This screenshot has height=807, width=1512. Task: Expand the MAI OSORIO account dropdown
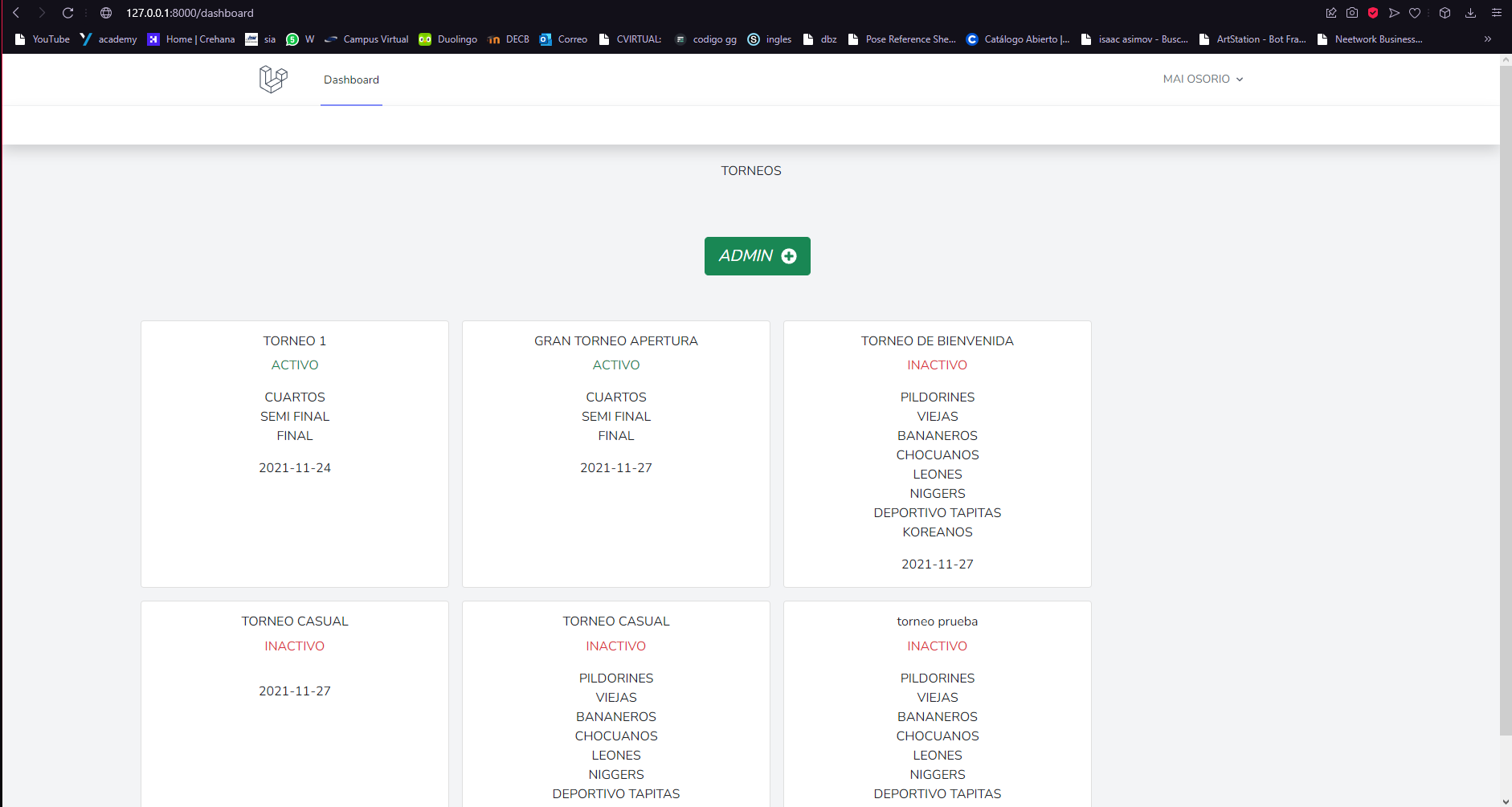coord(1202,79)
